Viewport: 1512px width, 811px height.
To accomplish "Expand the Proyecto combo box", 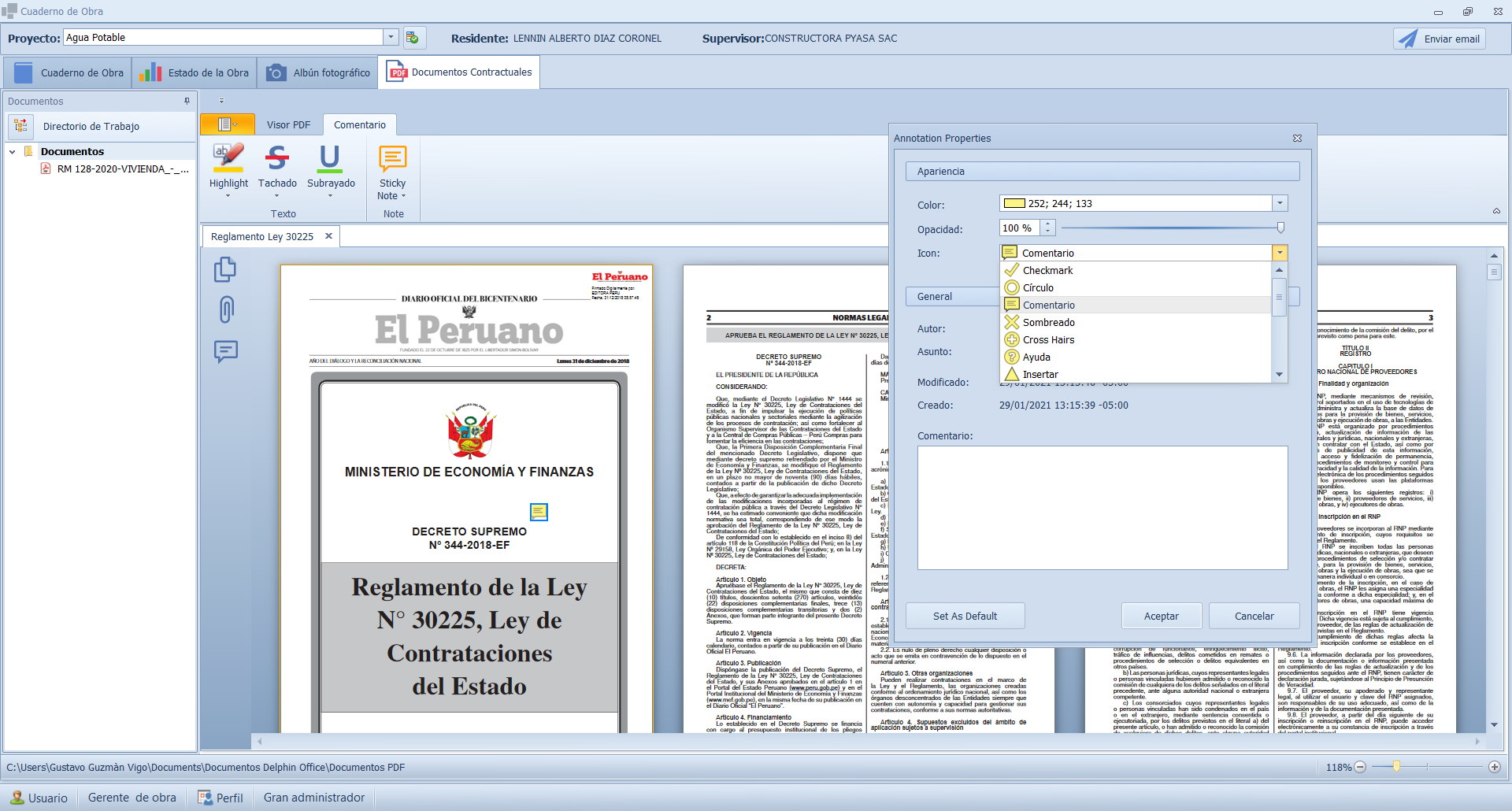I will 391,38.
